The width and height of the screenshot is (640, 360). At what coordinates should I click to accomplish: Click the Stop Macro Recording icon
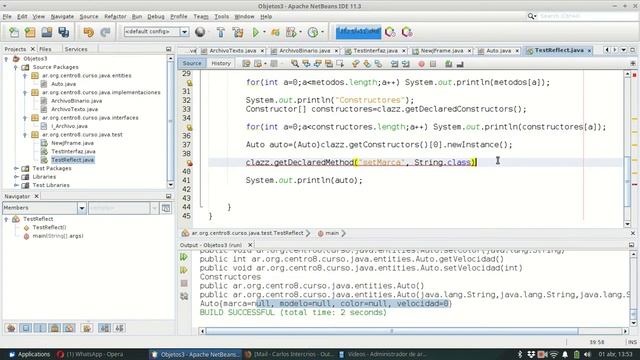(x=433, y=64)
